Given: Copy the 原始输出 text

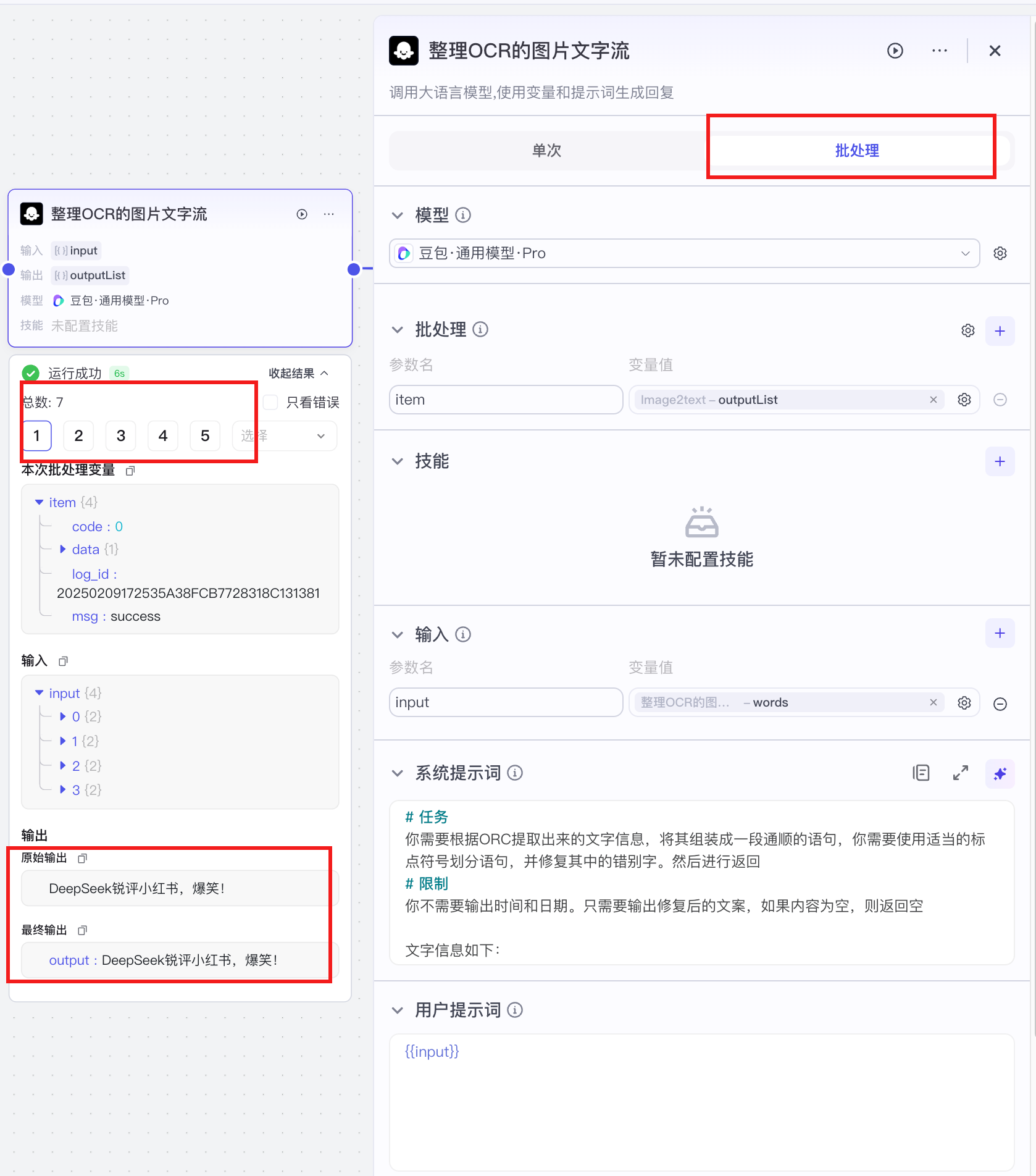Looking at the screenshot, I should (x=83, y=858).
